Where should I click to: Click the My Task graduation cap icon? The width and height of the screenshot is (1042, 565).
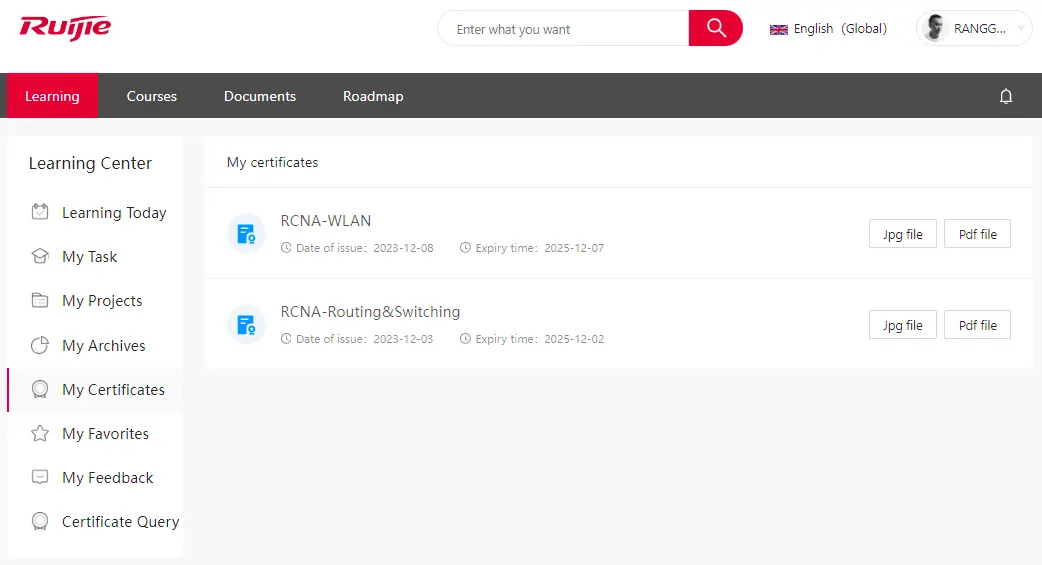click(40, 257)
